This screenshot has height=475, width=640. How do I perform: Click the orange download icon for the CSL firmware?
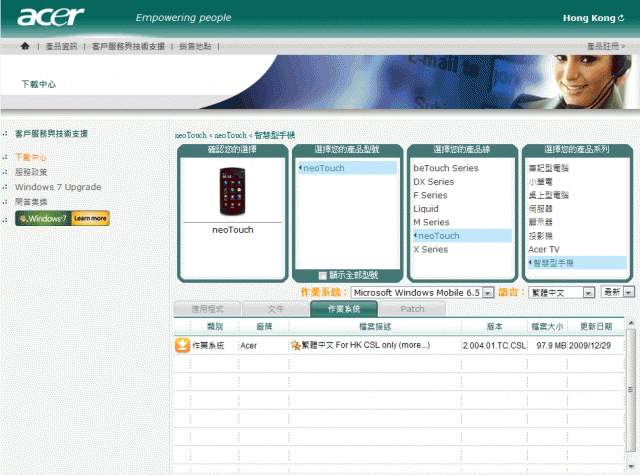(x=182, y=345)
